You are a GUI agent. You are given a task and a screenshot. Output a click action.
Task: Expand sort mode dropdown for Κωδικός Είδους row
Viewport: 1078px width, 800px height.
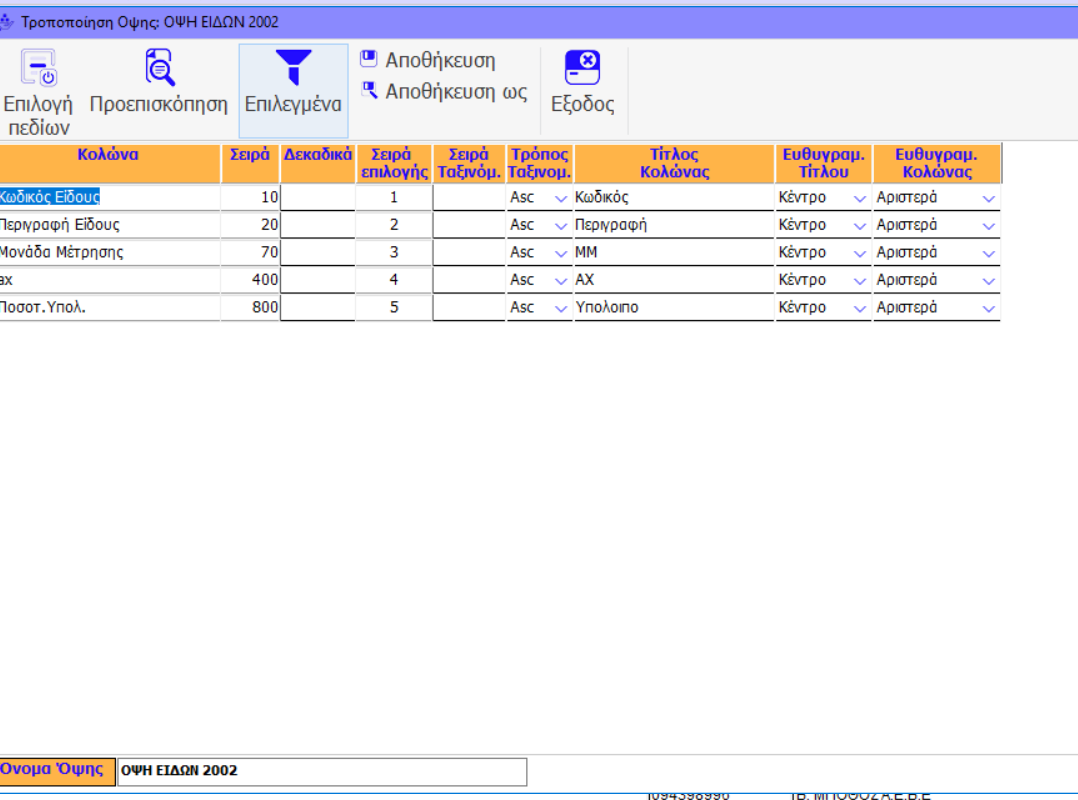[560, 198]
